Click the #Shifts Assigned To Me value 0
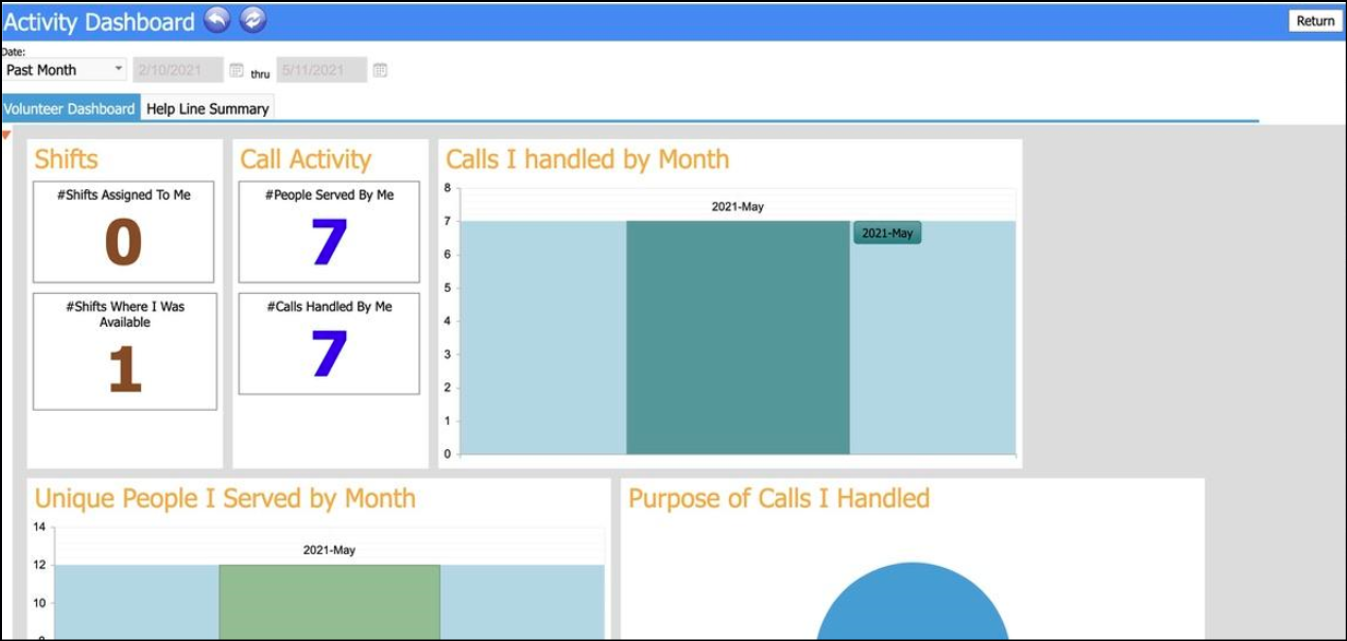Image resolution: width=1347 pixels, height=641 pixels. (123, 243)
